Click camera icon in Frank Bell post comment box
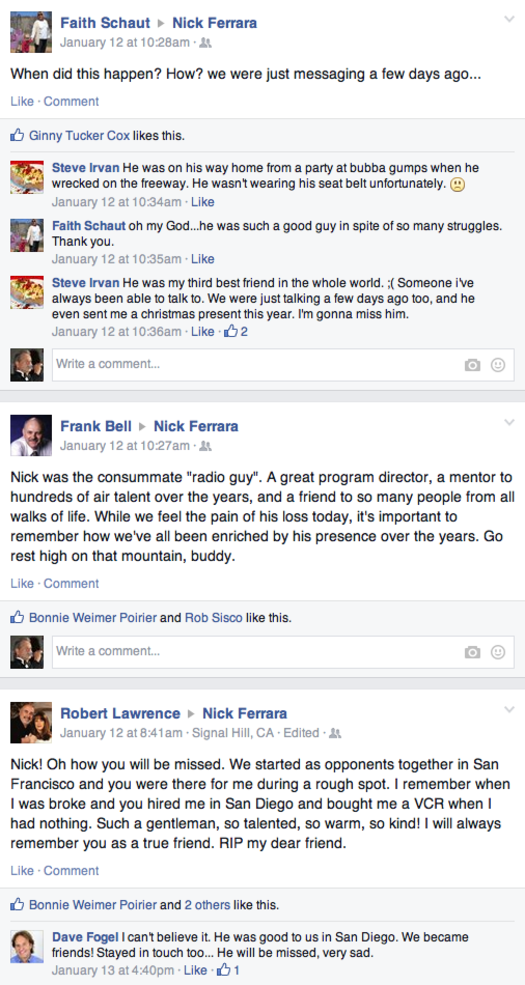Screen dimensions: 525x985 pyautogui.click(x=472, y=652)
